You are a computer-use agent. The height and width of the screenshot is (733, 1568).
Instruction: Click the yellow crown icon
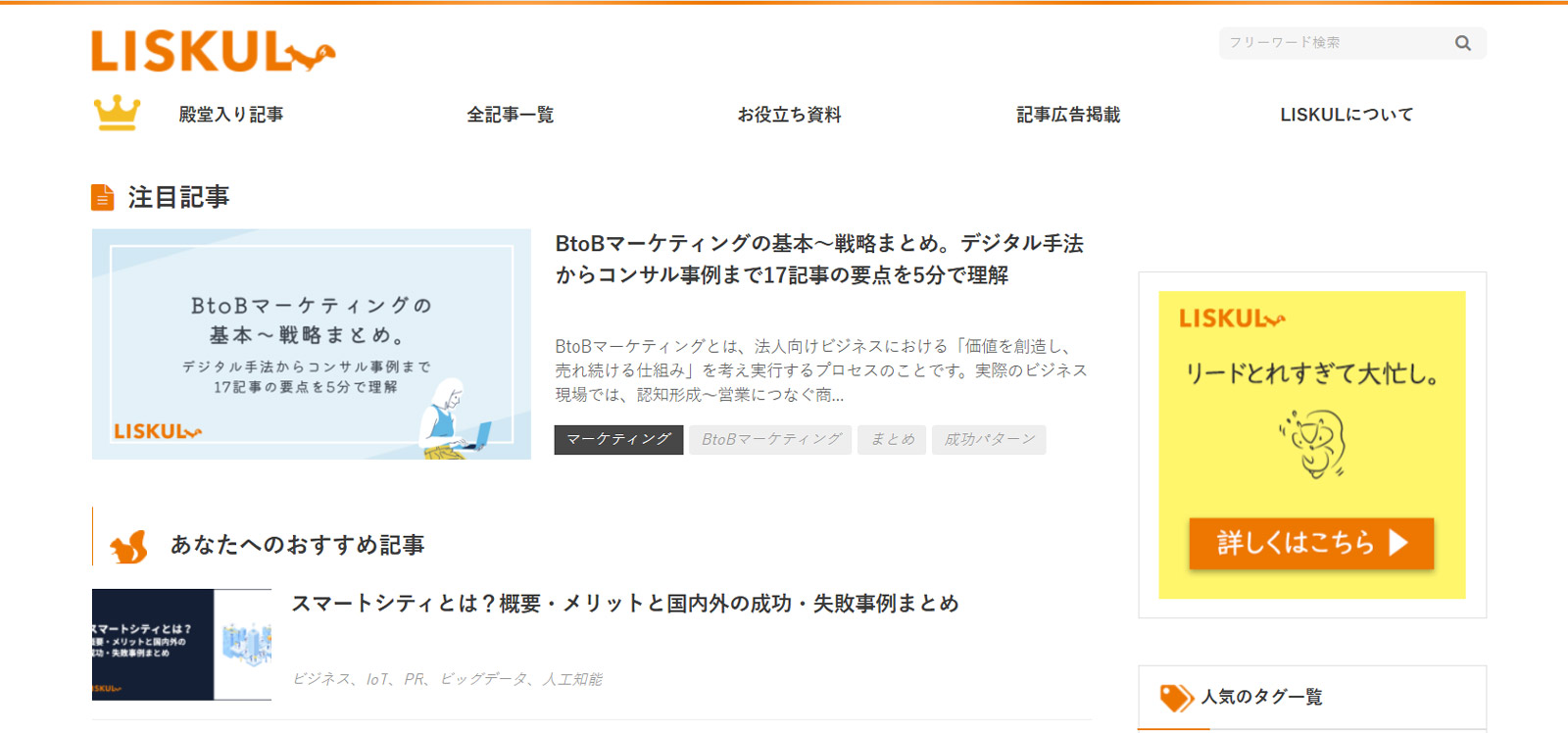[x=117, y=114]
